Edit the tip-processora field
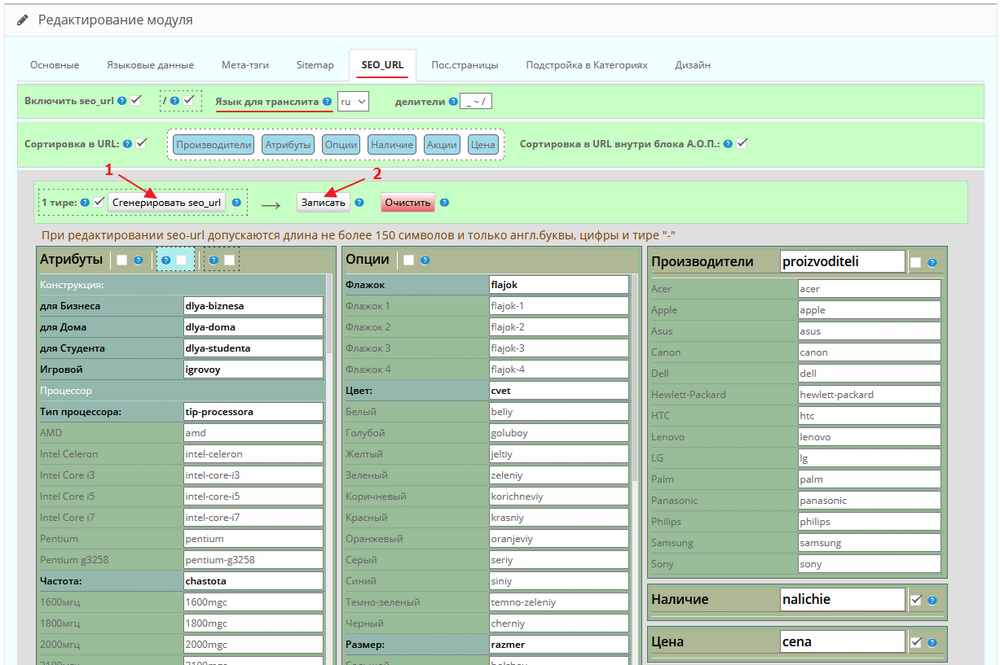The height and width of the screenshot is (665, 1000). pos(253,412)
